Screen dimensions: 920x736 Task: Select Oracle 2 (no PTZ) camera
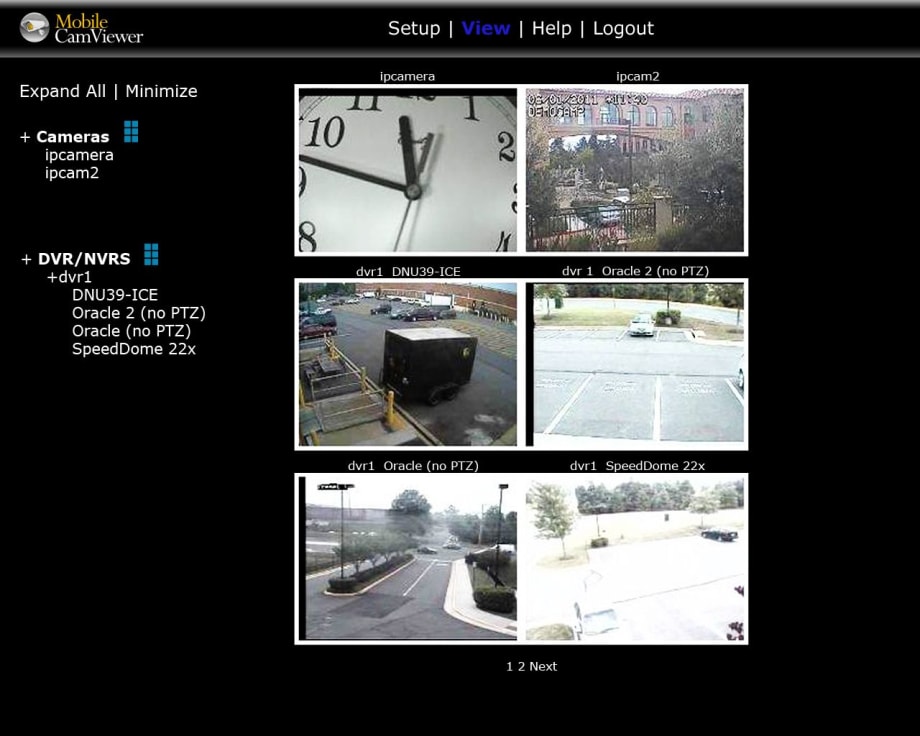point(138,312)
